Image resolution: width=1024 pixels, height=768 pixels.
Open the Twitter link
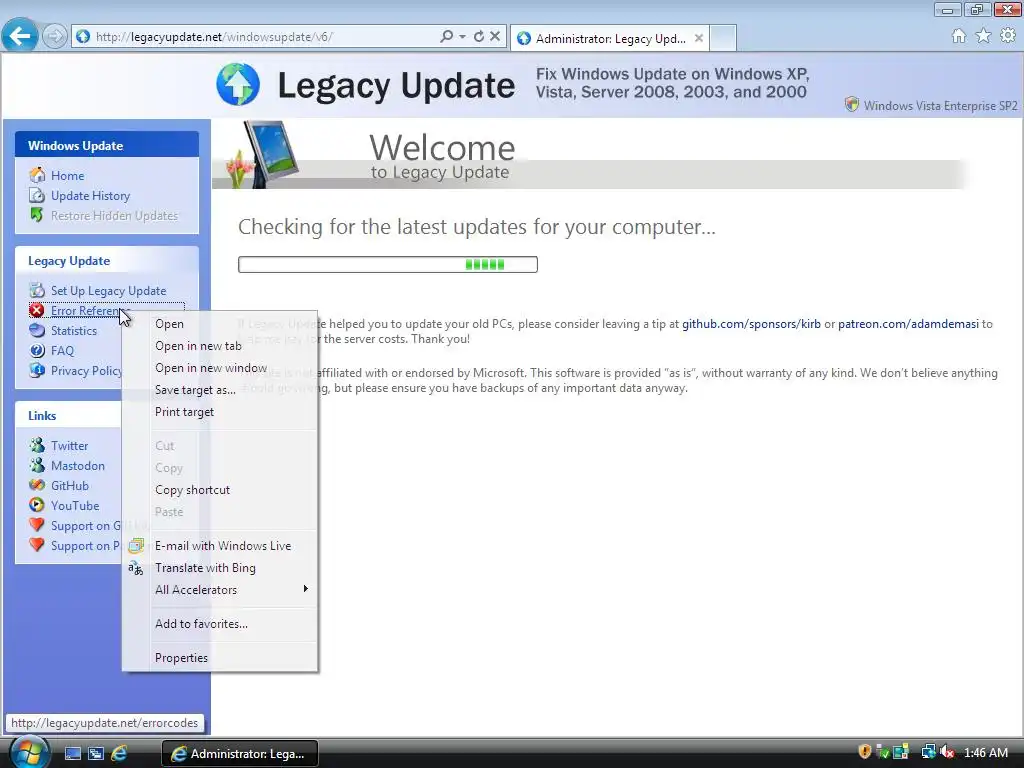[x=69, y=446]
